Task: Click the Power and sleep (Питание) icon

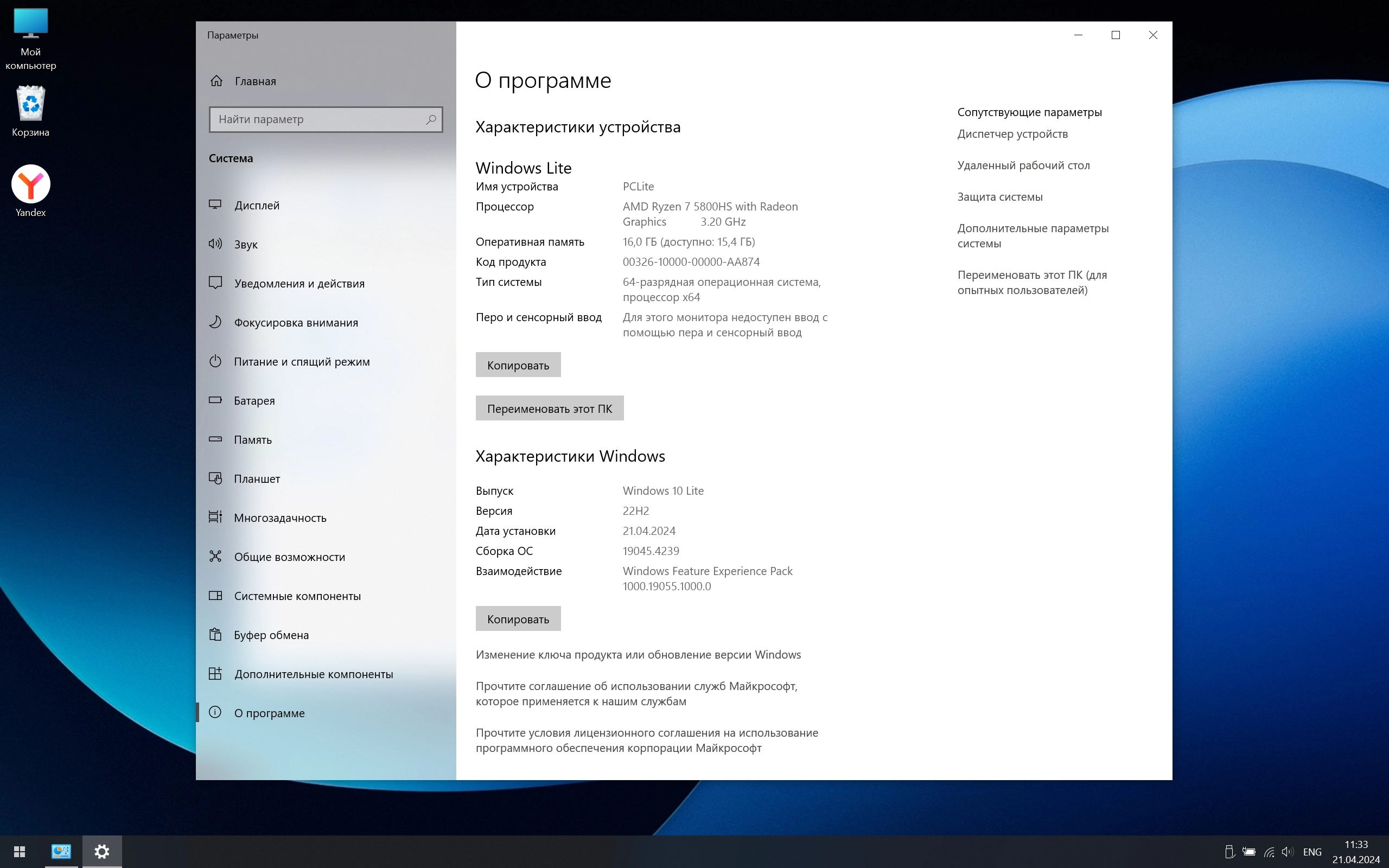Action: click(215, 361)
